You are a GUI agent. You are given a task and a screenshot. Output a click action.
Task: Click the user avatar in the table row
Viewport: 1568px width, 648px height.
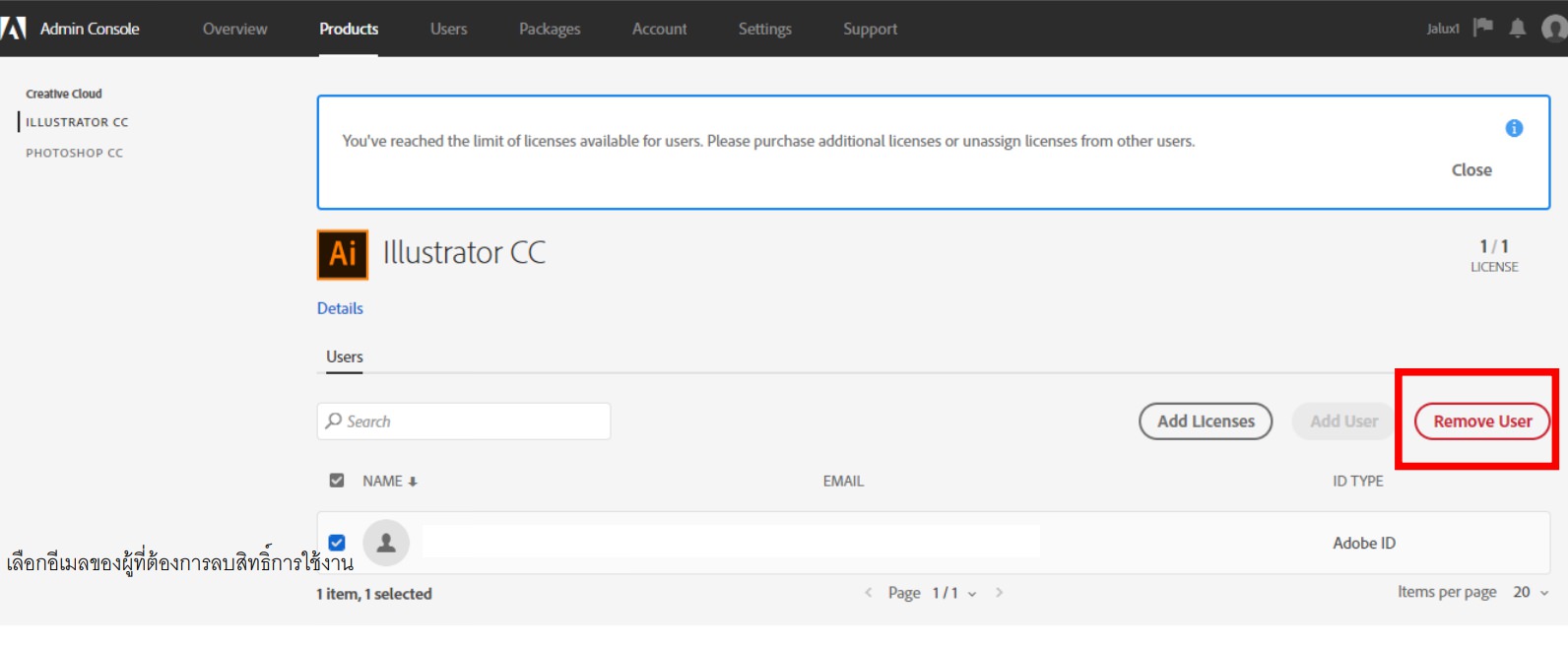(x=386, y=543)
